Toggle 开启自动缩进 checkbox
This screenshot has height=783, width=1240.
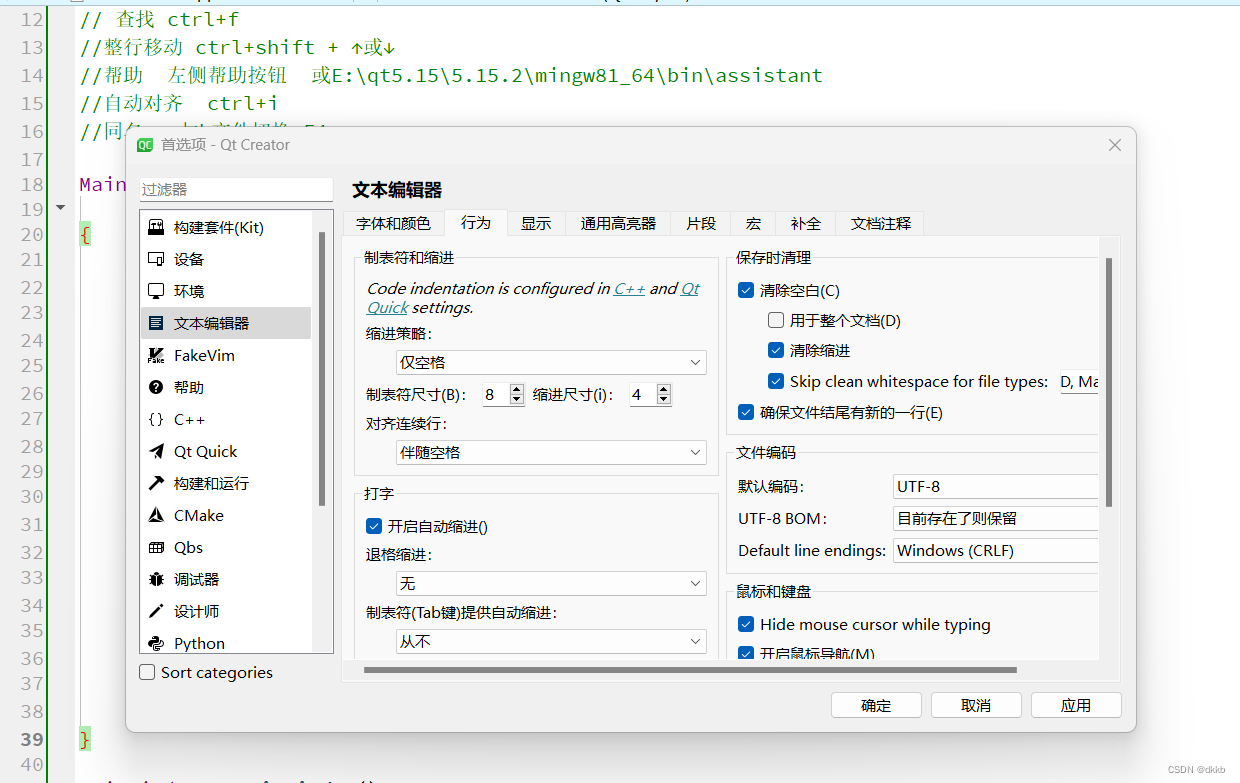coord(374,526)
